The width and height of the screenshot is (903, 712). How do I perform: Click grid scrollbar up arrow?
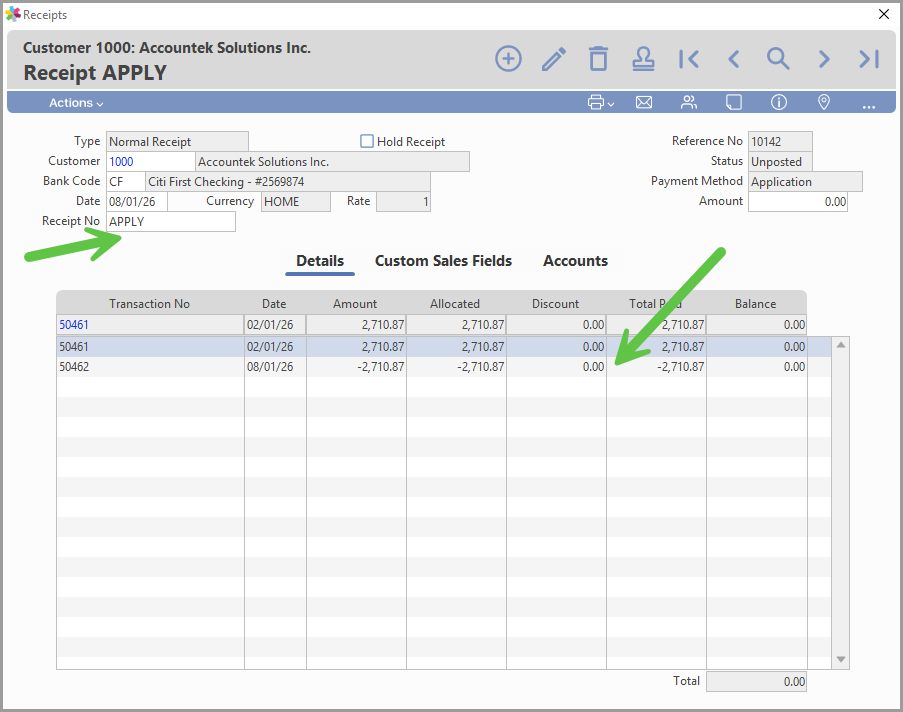tap(841, 344)
